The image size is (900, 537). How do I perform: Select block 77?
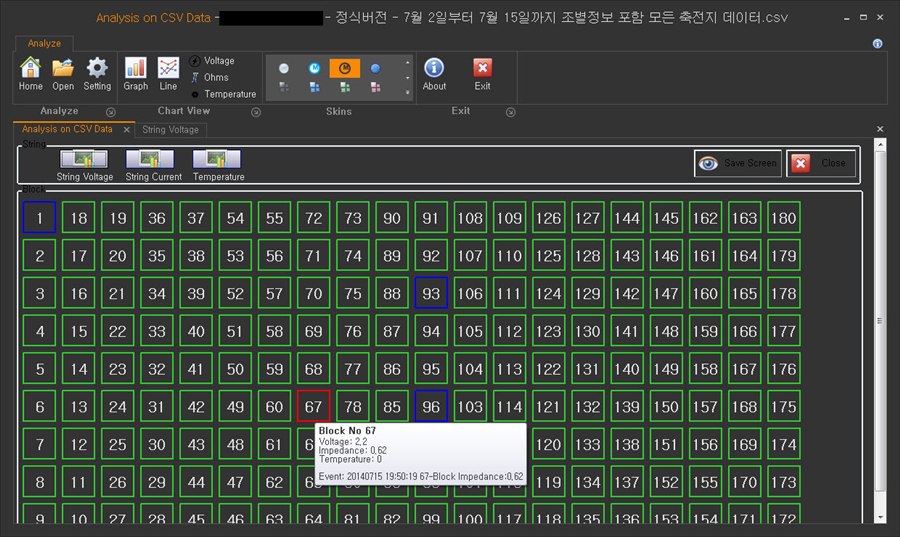tap(352, 369)
